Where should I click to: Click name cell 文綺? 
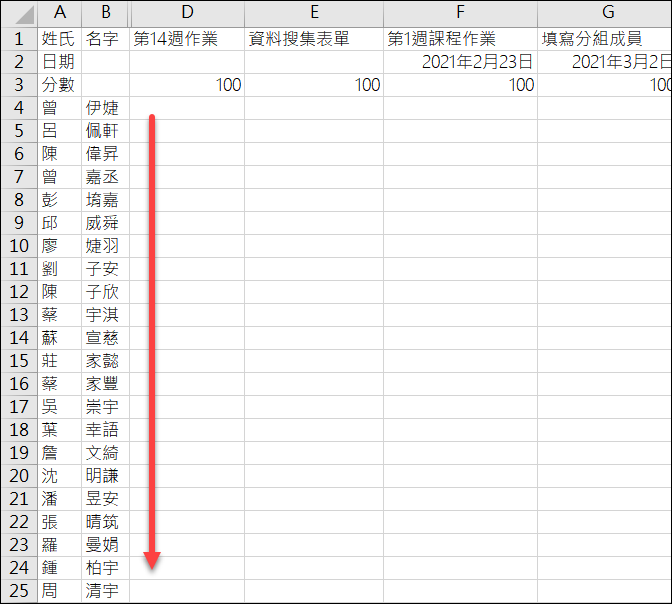[105, 453]
